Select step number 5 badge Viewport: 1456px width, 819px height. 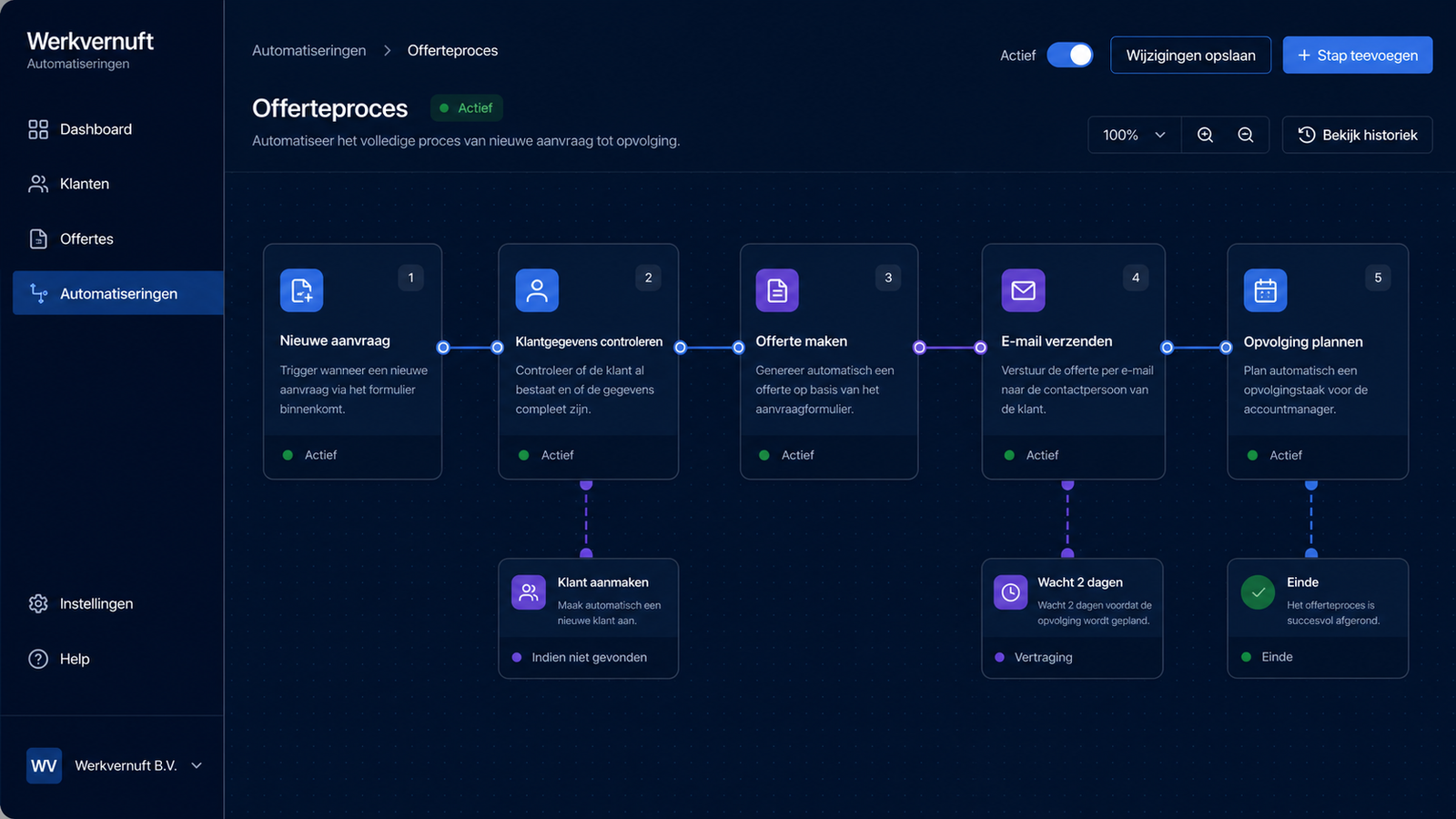[x=1378, y=278]
